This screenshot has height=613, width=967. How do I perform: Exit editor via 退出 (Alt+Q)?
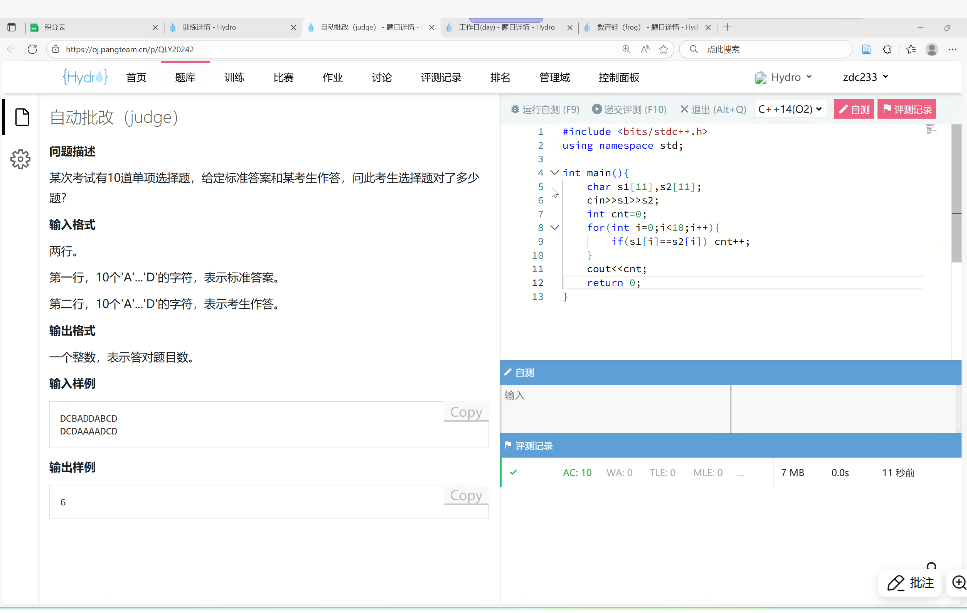pos(712,109)
